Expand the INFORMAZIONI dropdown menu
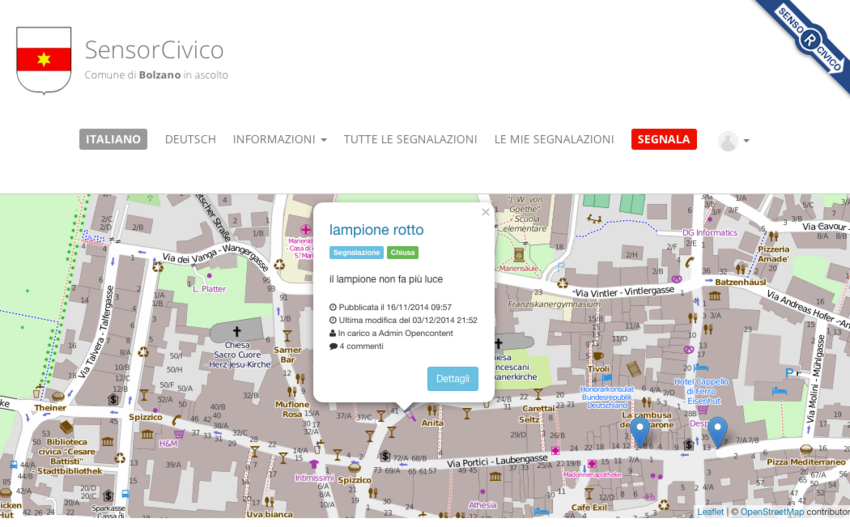This screenshot has width=850, height=527. (280, 139)
